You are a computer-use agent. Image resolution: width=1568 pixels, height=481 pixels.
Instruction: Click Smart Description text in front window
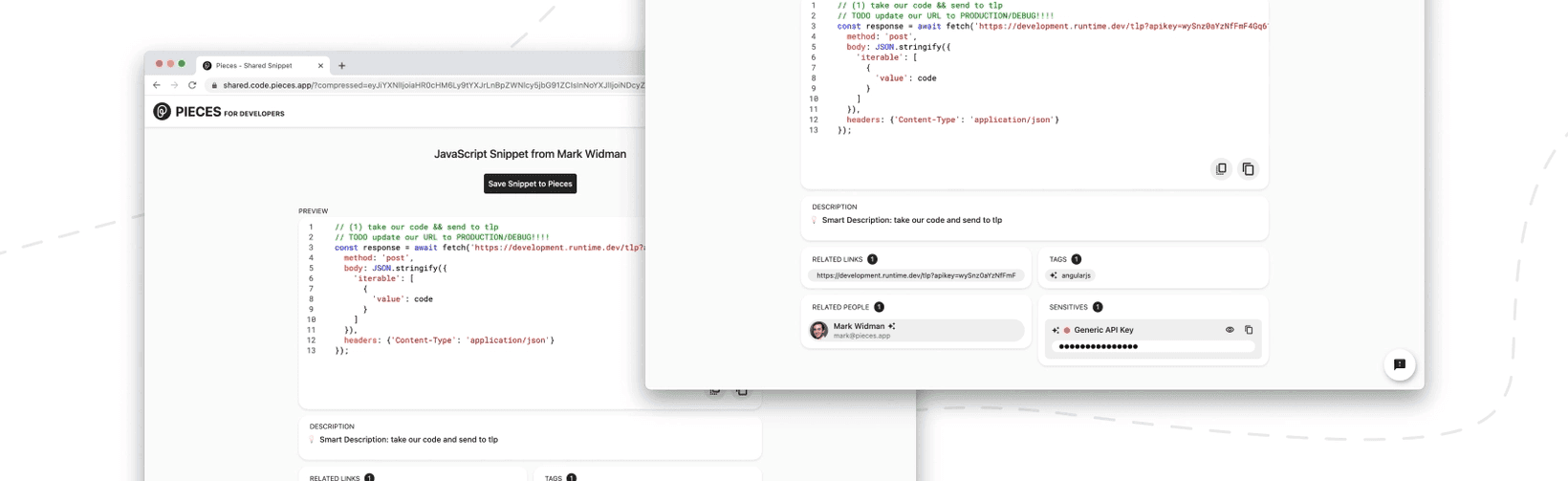[912, 220]
